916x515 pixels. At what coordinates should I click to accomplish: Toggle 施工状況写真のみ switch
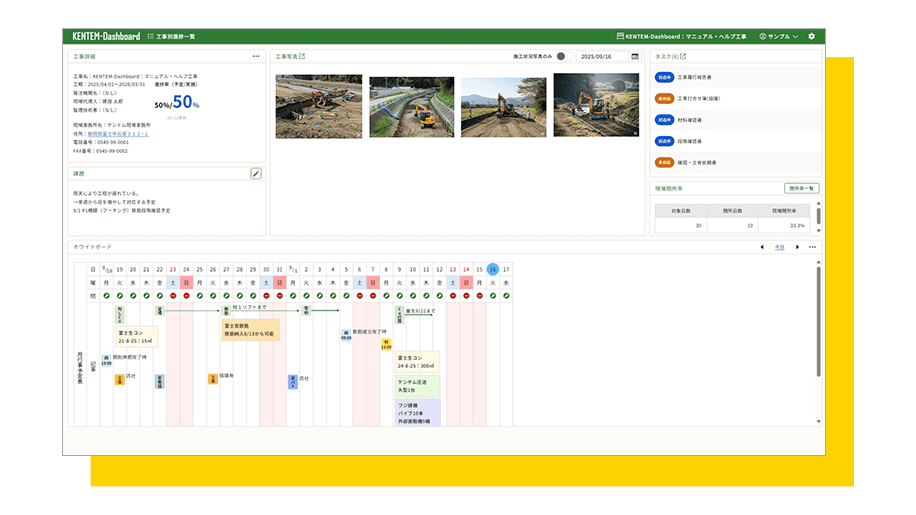point(561,57)
